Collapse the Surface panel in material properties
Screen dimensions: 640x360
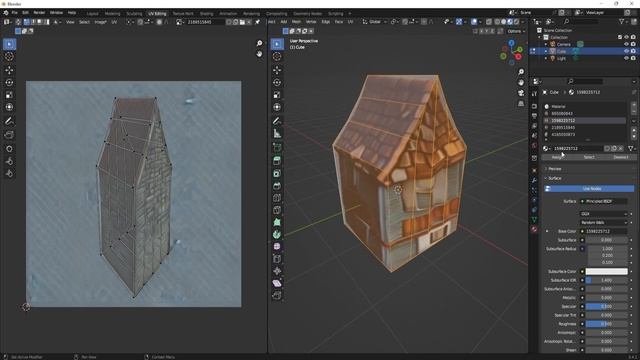[x=555, y=178]
